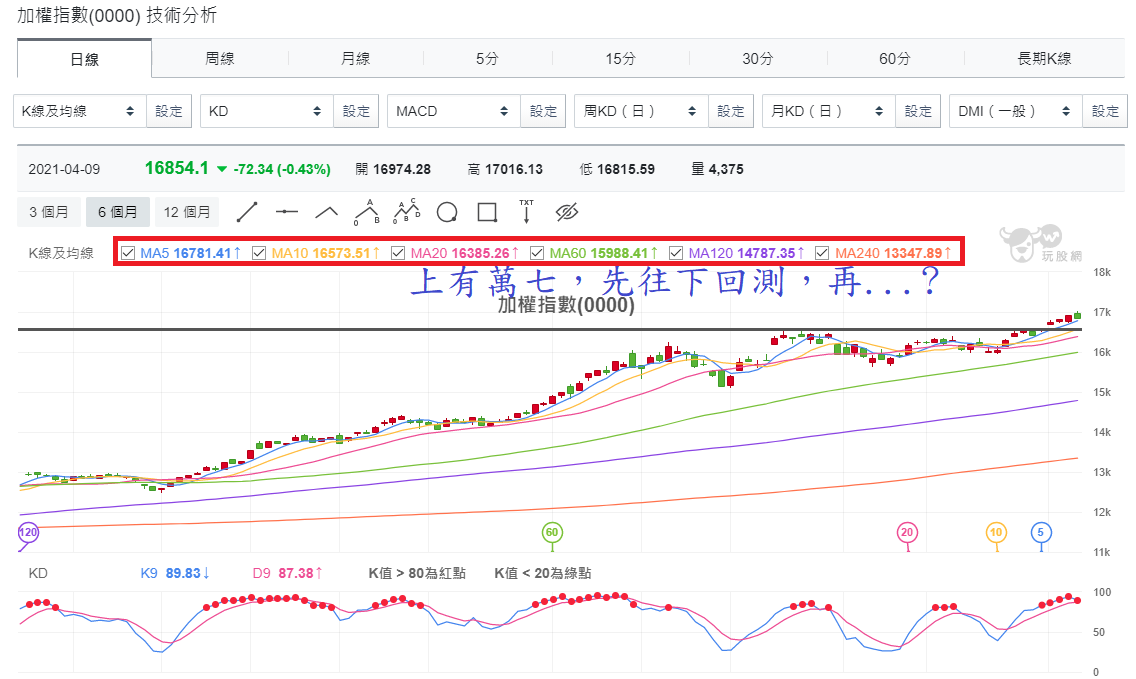Click 設定 button next to KD dropdown
Image resolution: width=1136 pixels, height=679 pixels.
[356, 111]
